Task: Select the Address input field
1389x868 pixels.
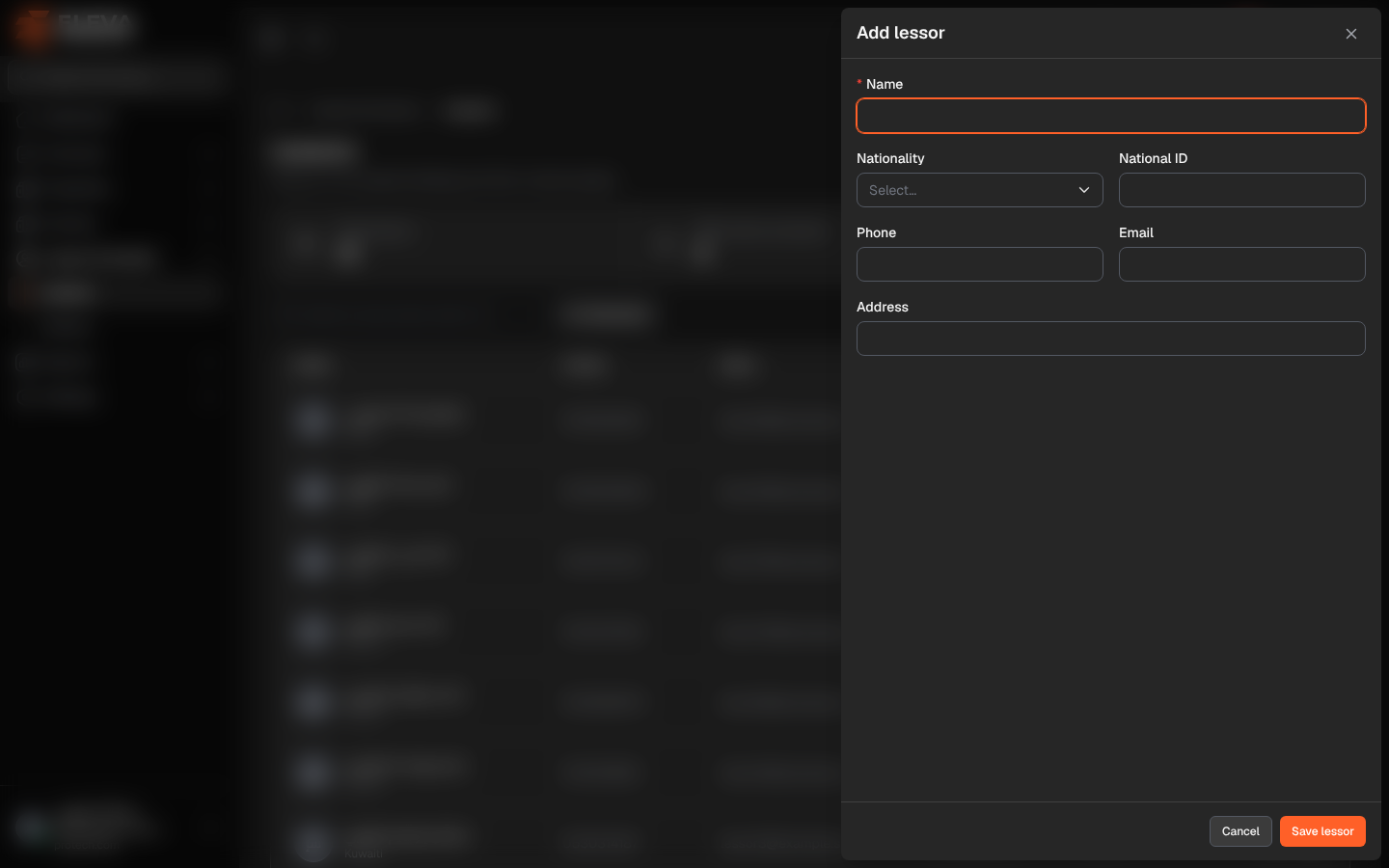Action: pos(1111,339)
